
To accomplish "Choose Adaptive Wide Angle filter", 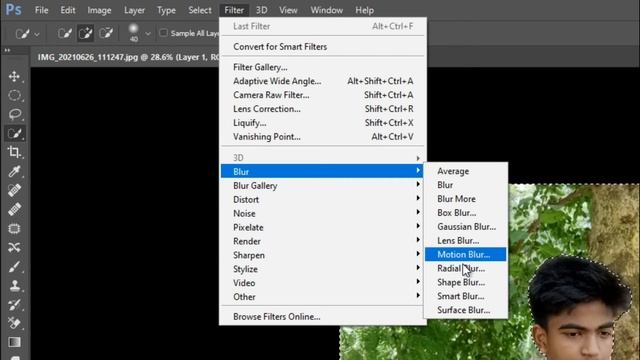I will (322, 81).
